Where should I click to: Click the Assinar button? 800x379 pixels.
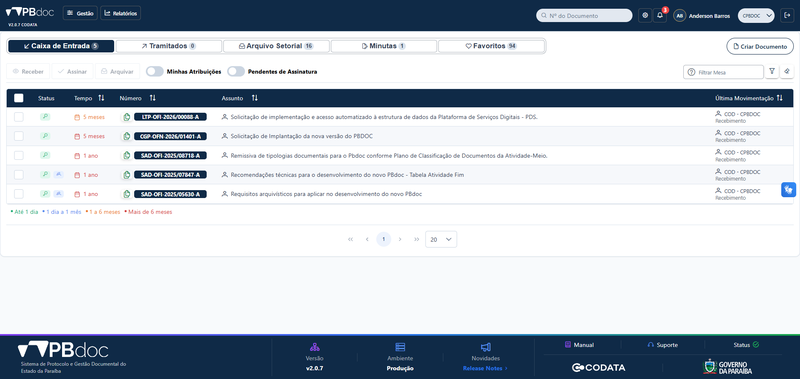pyautogui.click(x=72, y=72)
